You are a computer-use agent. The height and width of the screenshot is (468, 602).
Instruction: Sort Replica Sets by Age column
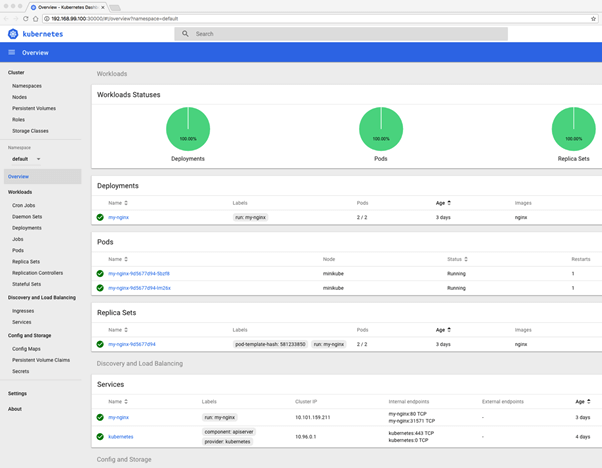(x=443, y=330)
